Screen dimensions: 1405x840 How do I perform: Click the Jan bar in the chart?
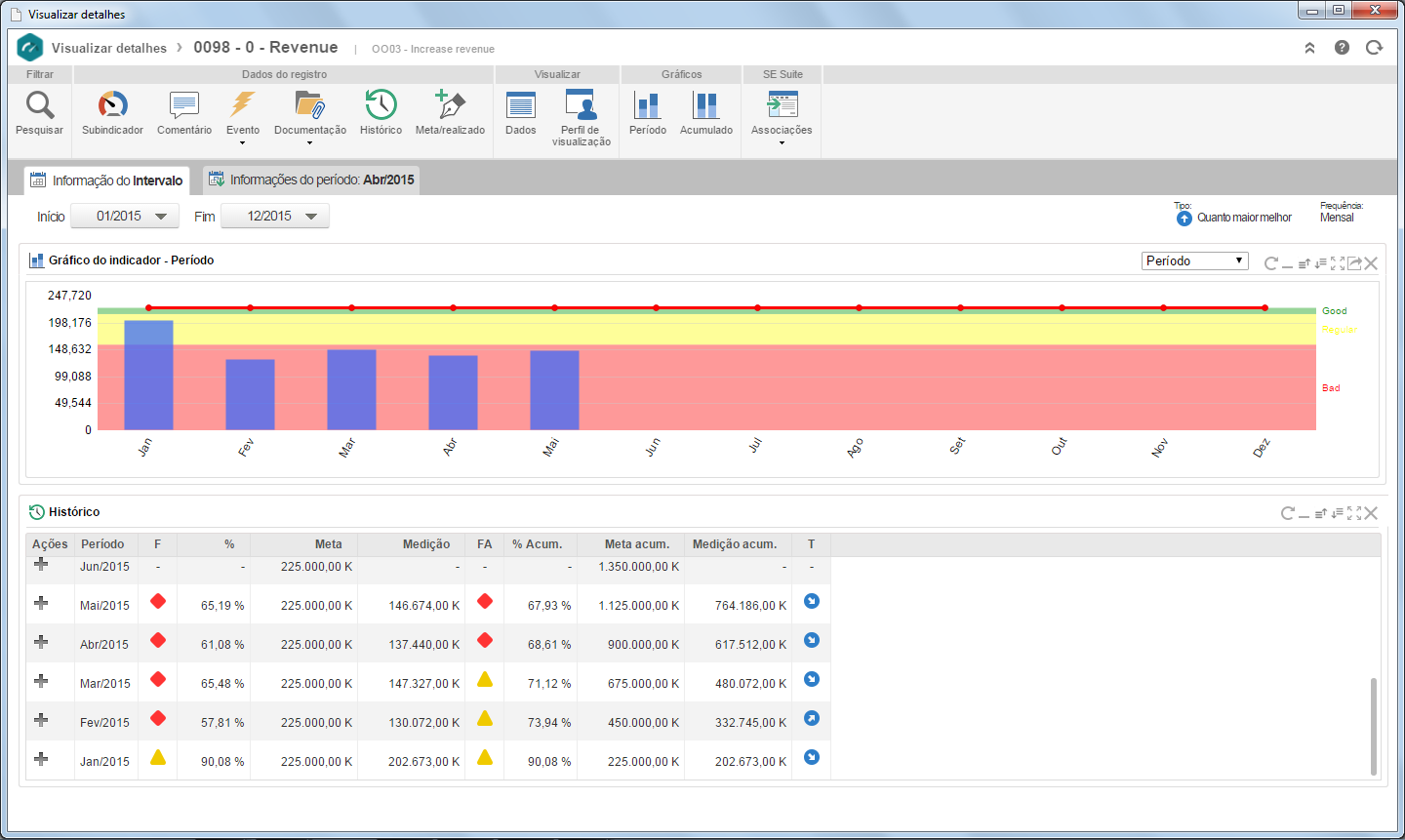(148, 375)
